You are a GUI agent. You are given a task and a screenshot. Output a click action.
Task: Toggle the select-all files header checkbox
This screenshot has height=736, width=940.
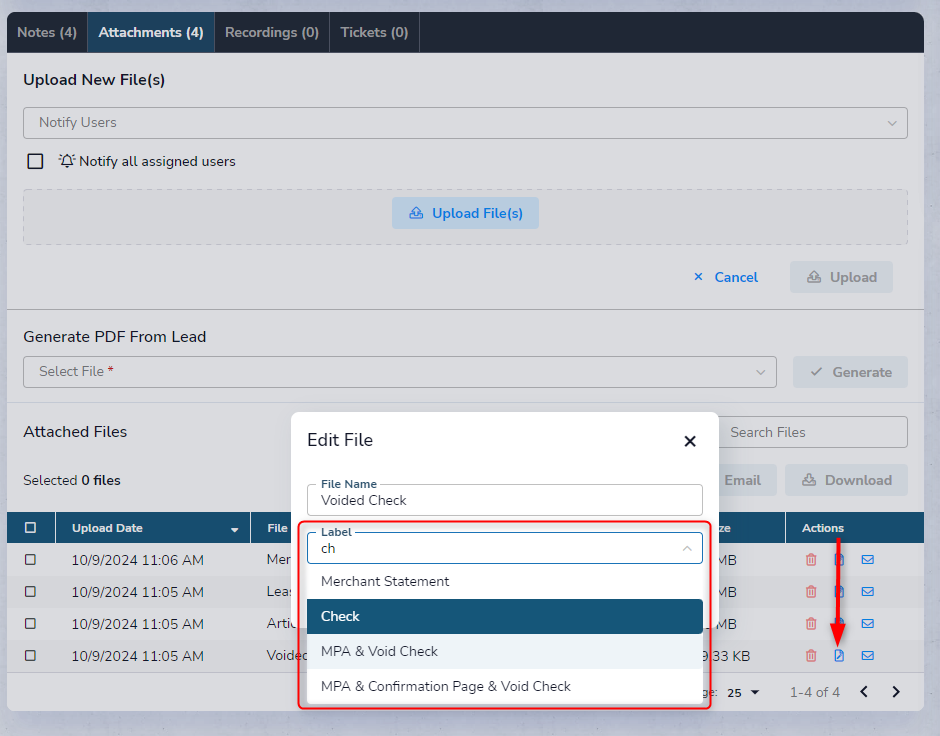(x=30, y=528)
